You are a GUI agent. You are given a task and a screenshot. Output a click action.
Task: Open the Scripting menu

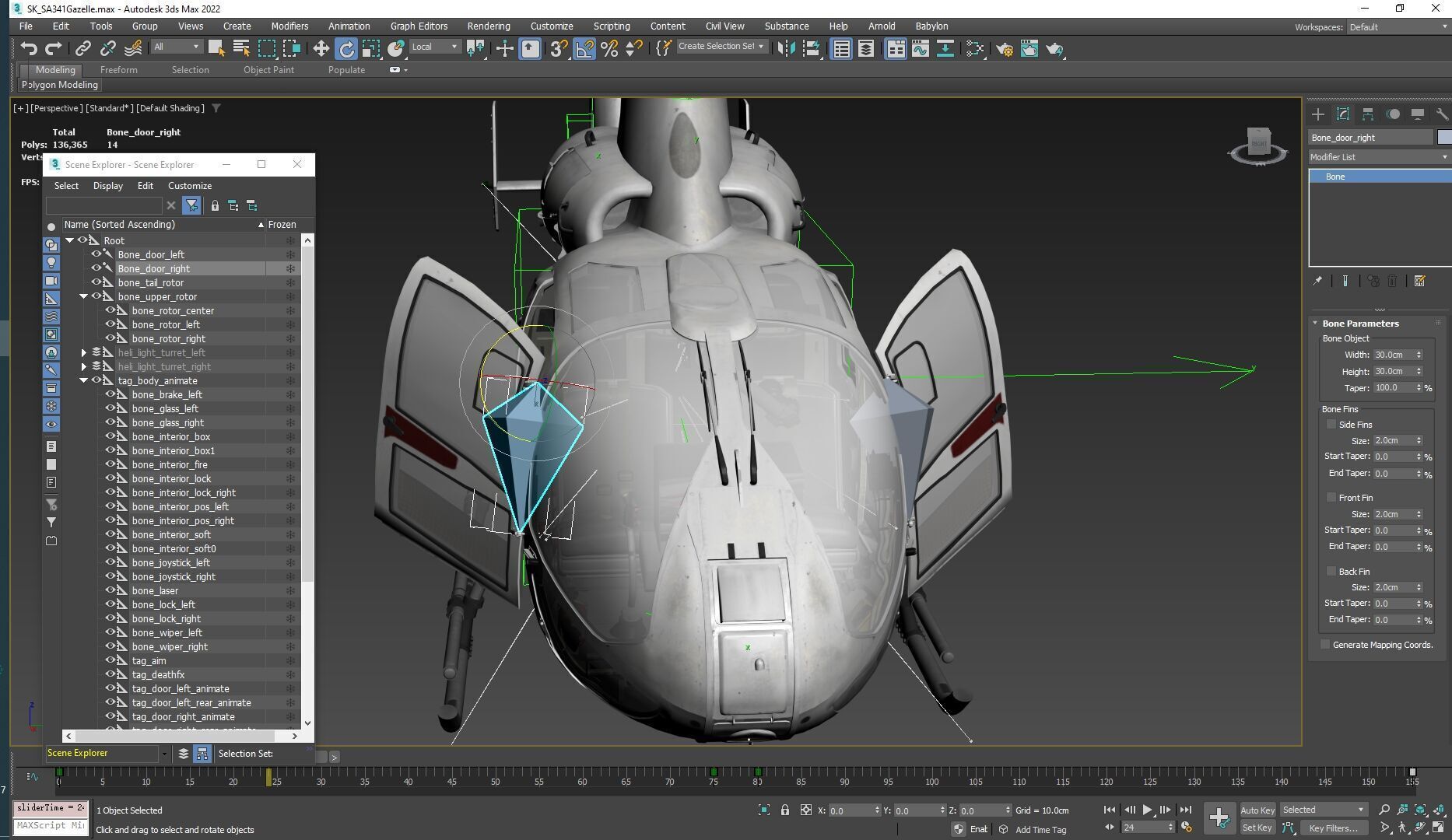coord(612,26)
